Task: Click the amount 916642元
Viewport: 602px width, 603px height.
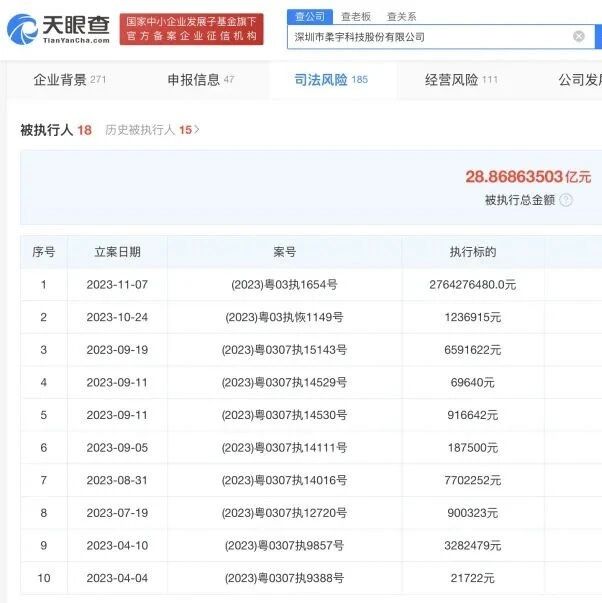Action: pyautogui.click(x=473, y=415)
